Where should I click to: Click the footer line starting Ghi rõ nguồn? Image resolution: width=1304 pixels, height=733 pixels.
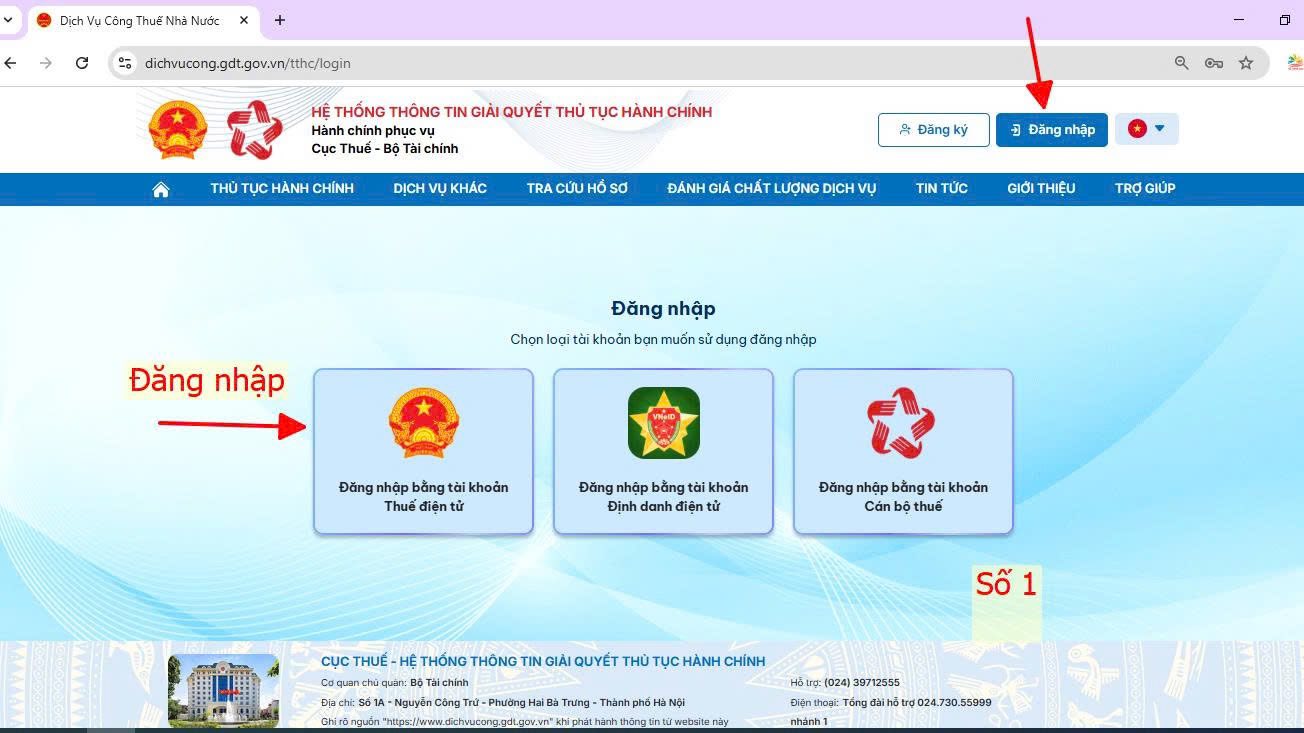(x=525, y=722)
